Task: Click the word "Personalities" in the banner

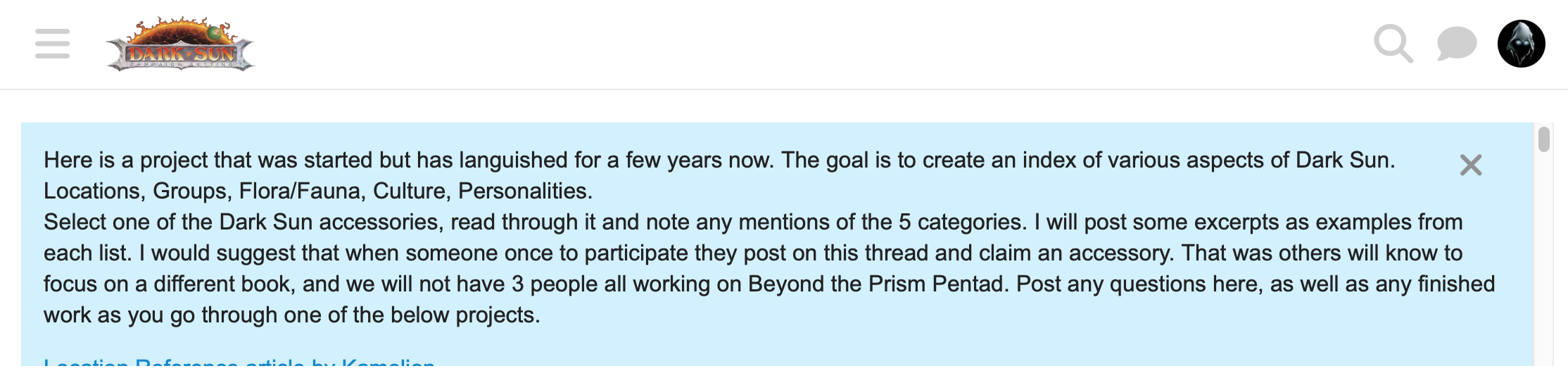Action: (x=524, y=191)
